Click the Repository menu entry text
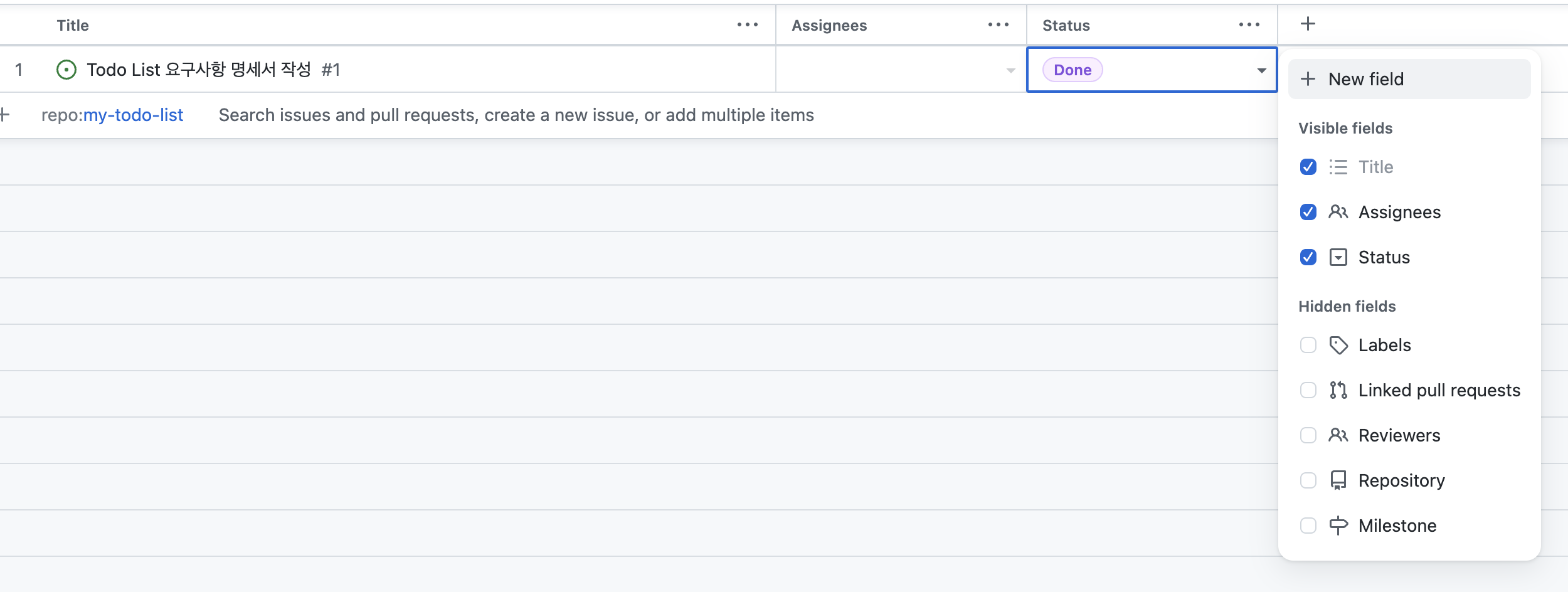Viewport: 1568px width, 592px height. click(1401, 481)
